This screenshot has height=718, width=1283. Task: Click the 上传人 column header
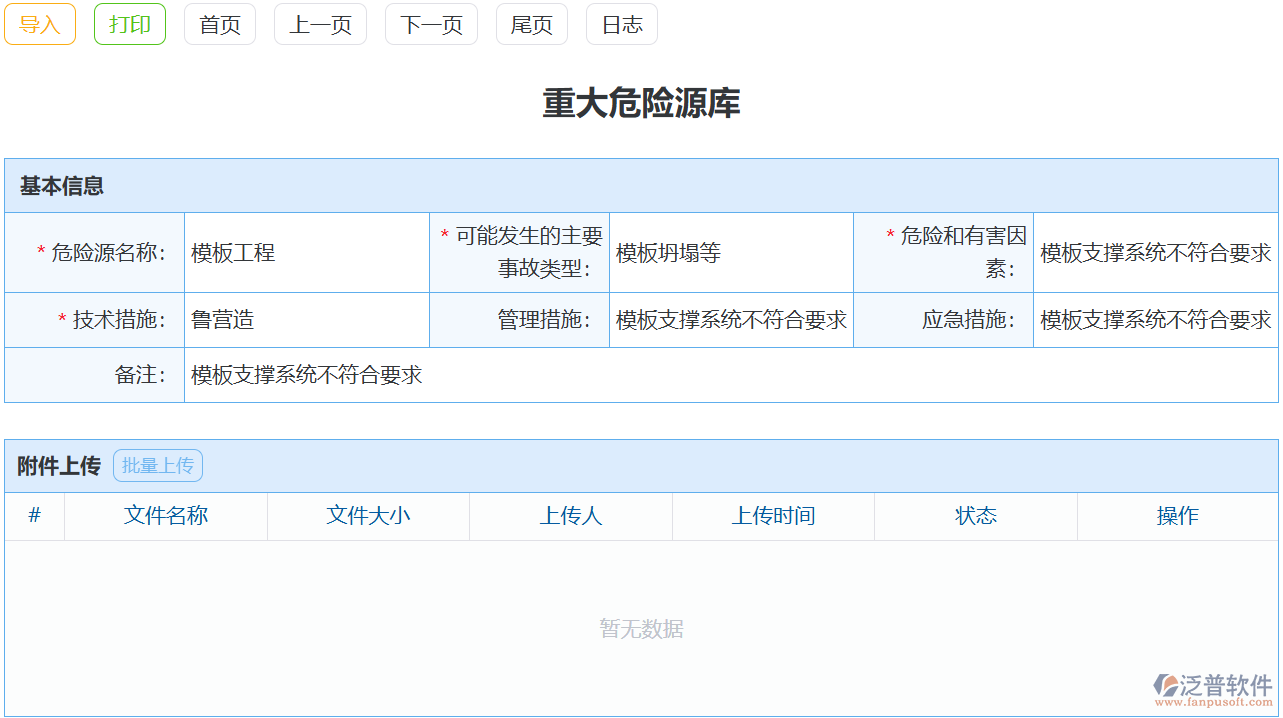point(570,516)
